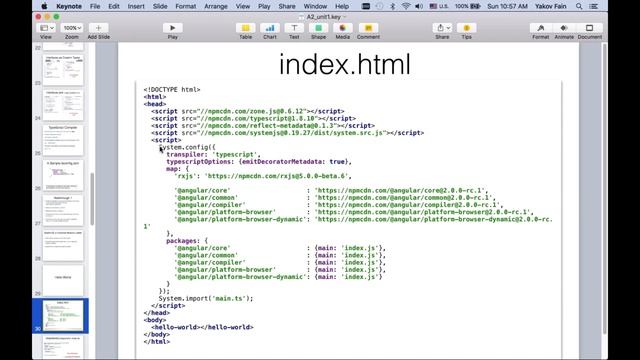Viewport: 640px width, 360px height.
Task: Select slide 26 thumbnail
Action: coord(63,175)
